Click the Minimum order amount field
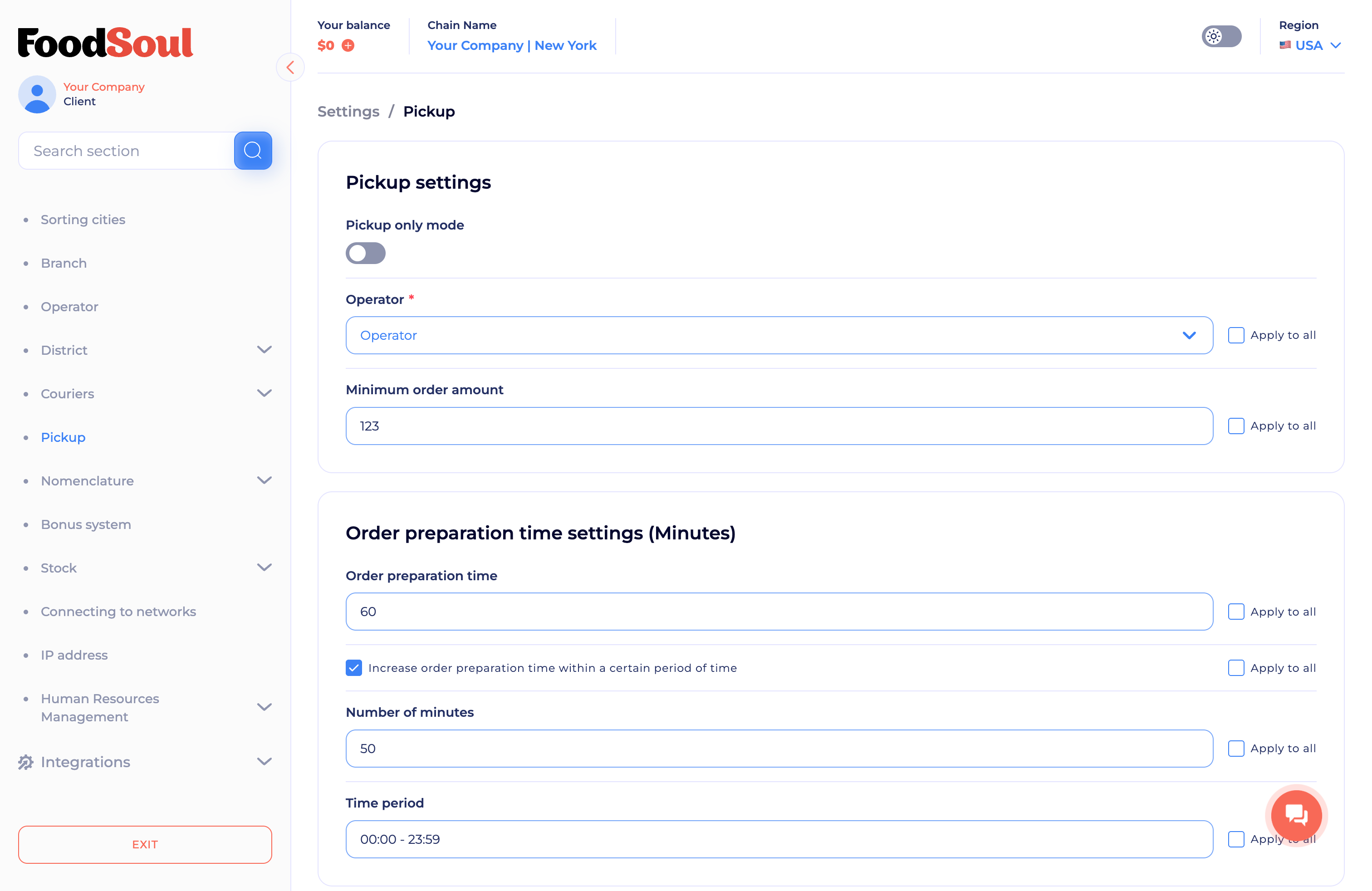The width and height of the screenshot is (1372, 891). [x=779, y=426]
